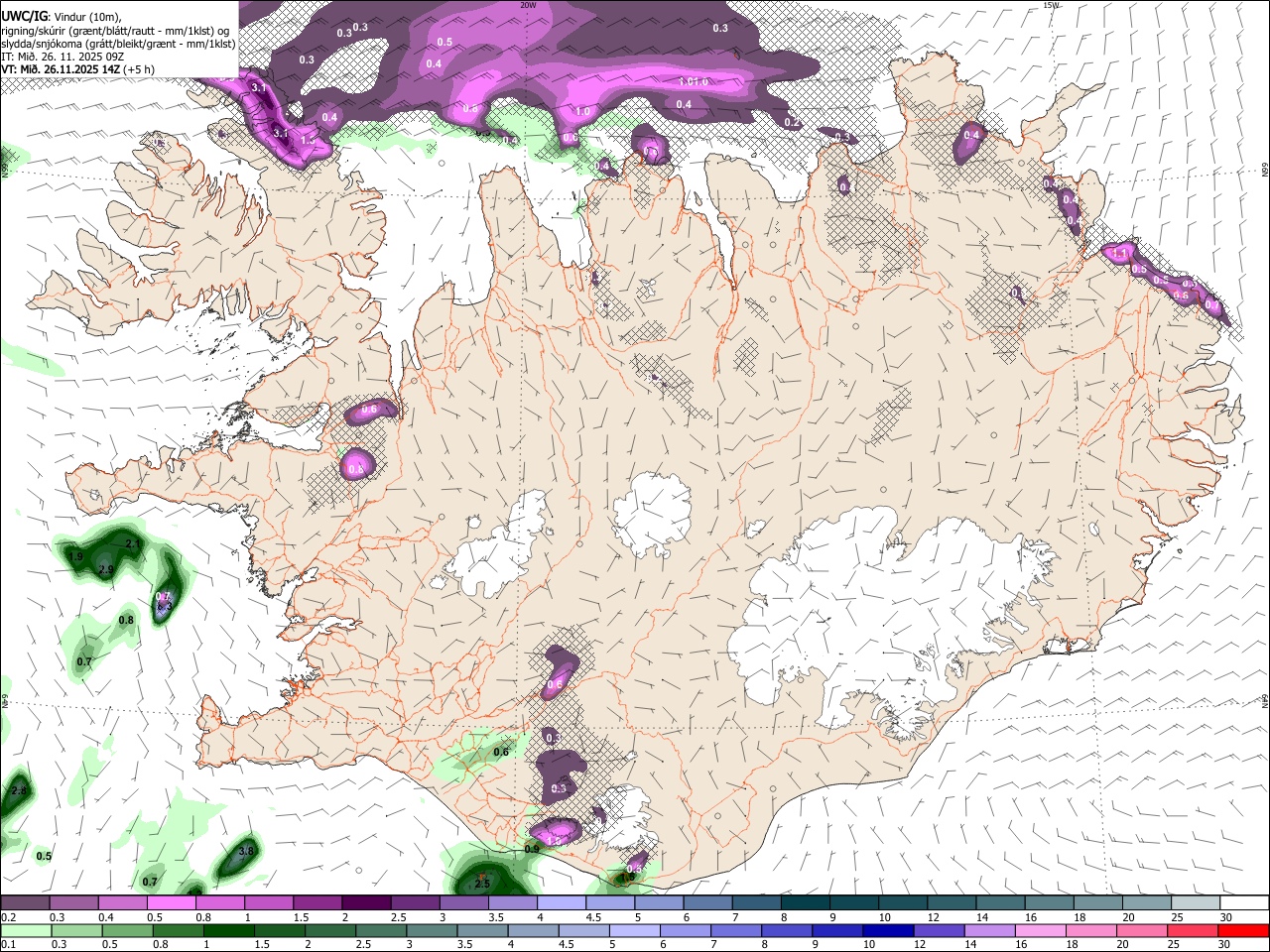Click the '1.1' snow value on the east coast
Image resolution: width=1270 pixels, height=952 pixels.
tap(1120, 255)
